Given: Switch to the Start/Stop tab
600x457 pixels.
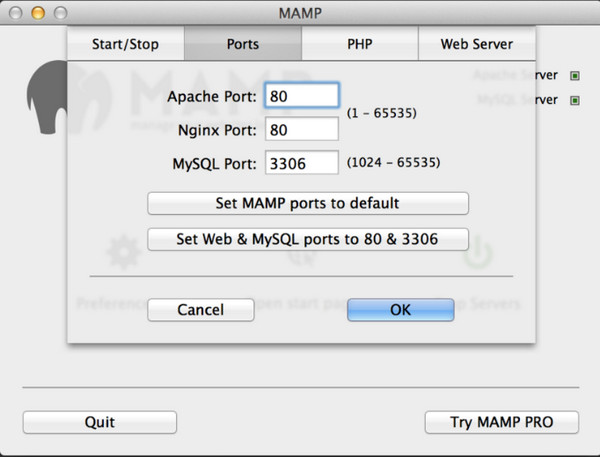Looking at the screenshot, I should point(126,44).
